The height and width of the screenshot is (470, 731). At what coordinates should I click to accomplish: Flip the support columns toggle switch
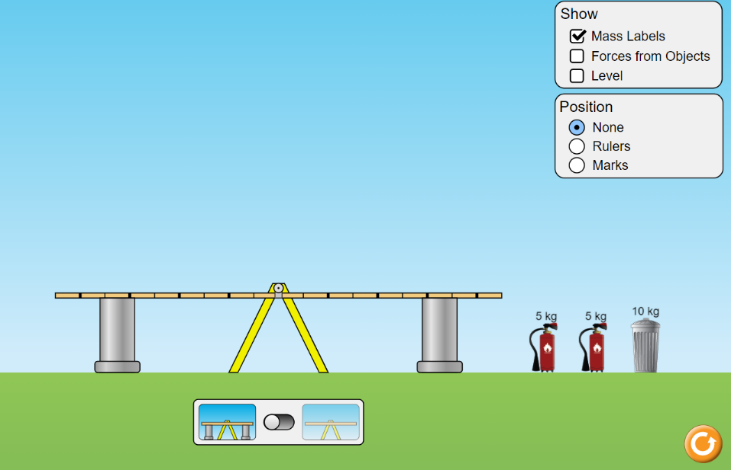pyautogui.click(x=279, y=422)
